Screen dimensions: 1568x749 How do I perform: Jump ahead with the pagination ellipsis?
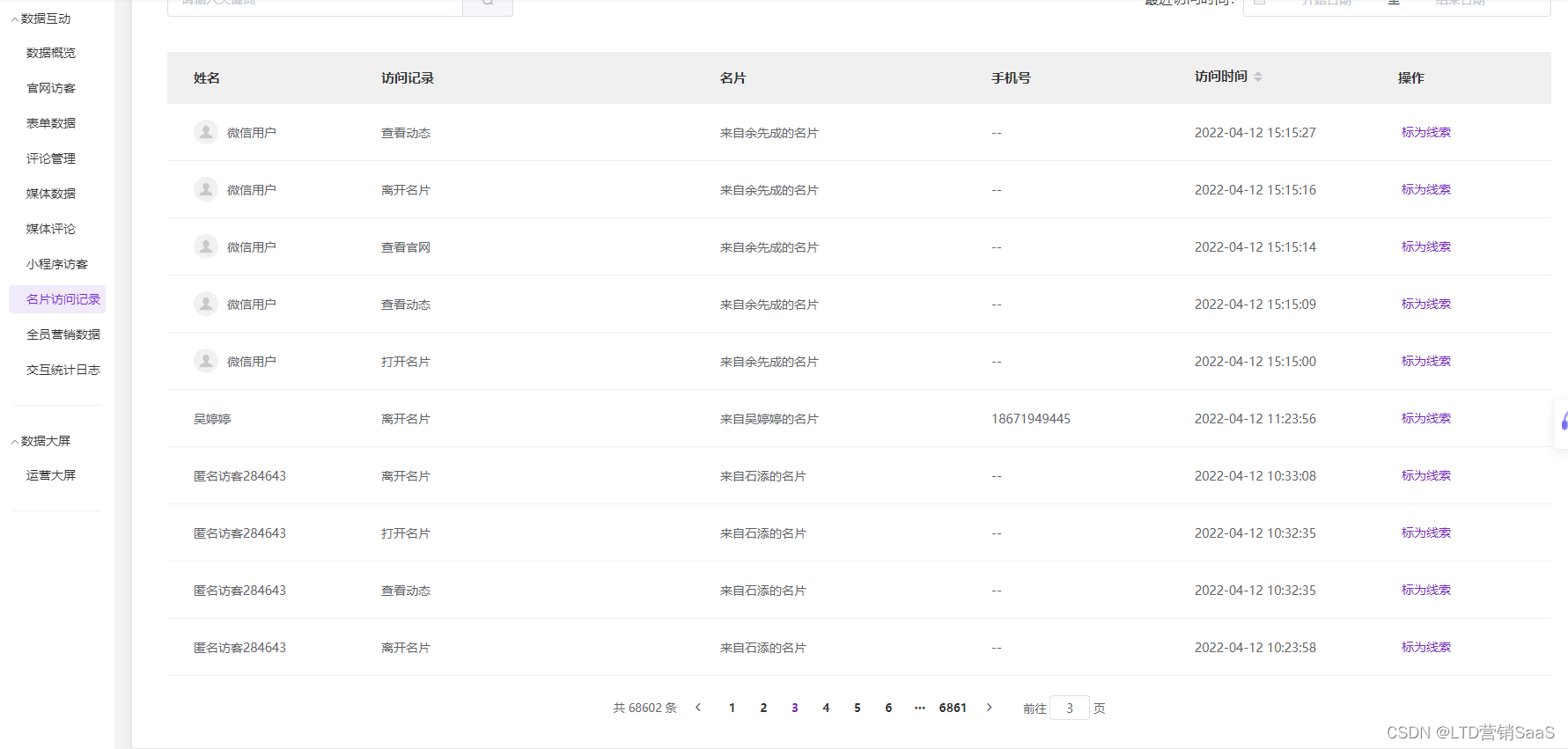click(920, 708)
